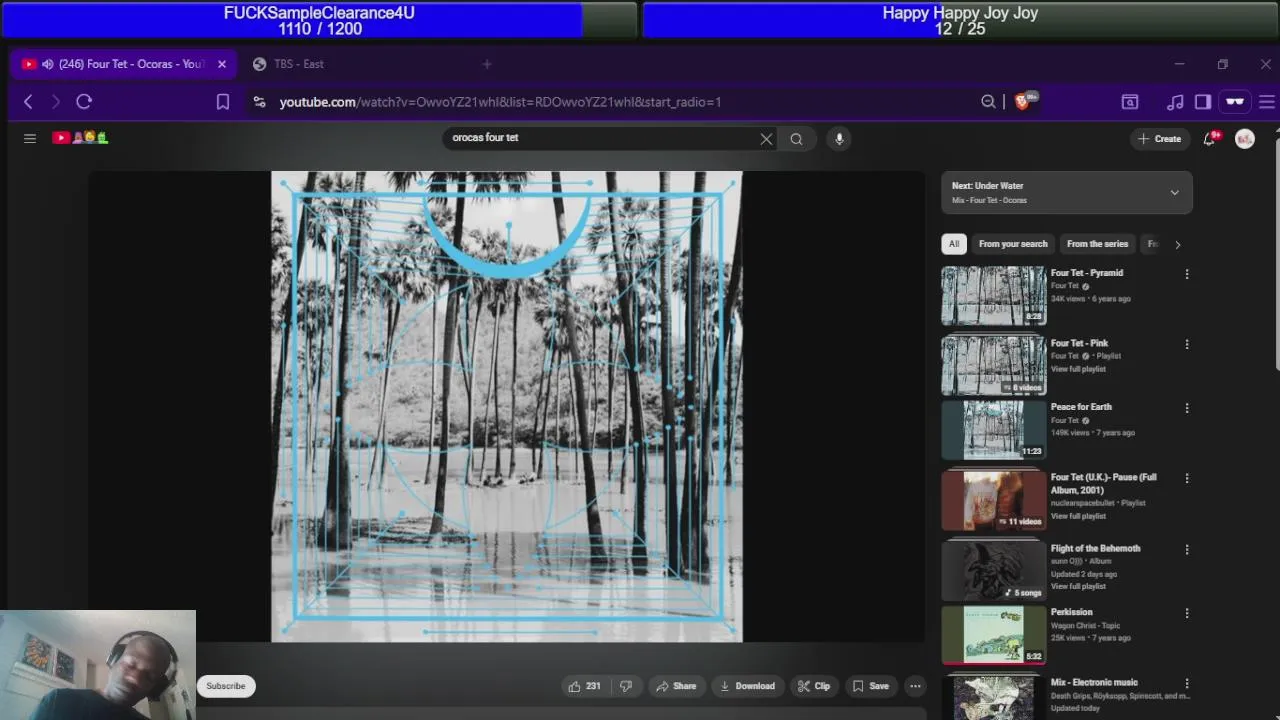Image resolution: width=1280 pixels, height=720 pixels.
Task: Select the Four Tet - Ocoras browser tab
Action: click(x=123, y=64)
